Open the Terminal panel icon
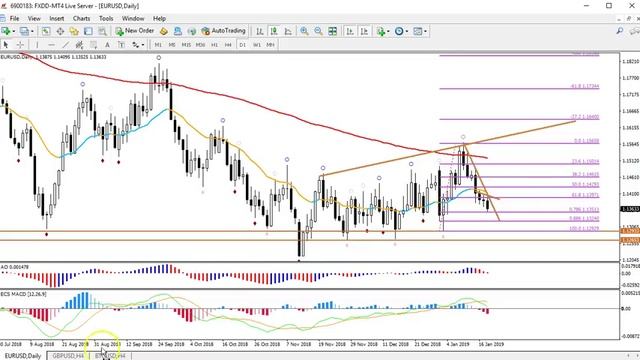640x360 pixels. pos(88,31)
